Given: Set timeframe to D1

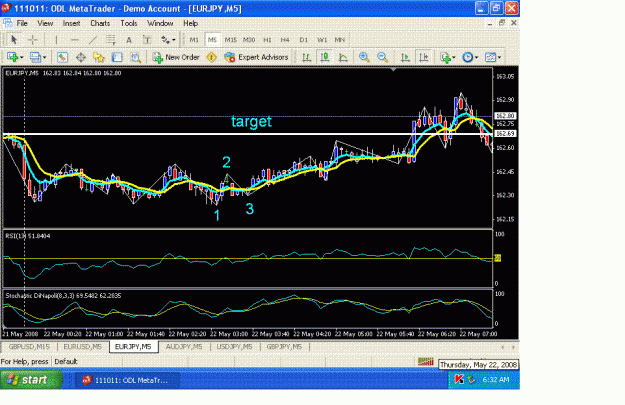Looking at the screenshot, I should 304,40.
